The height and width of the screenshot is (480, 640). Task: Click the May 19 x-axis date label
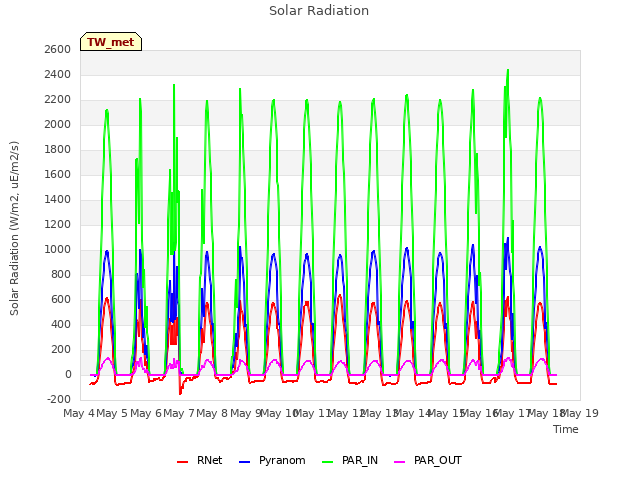coord(581,413)
